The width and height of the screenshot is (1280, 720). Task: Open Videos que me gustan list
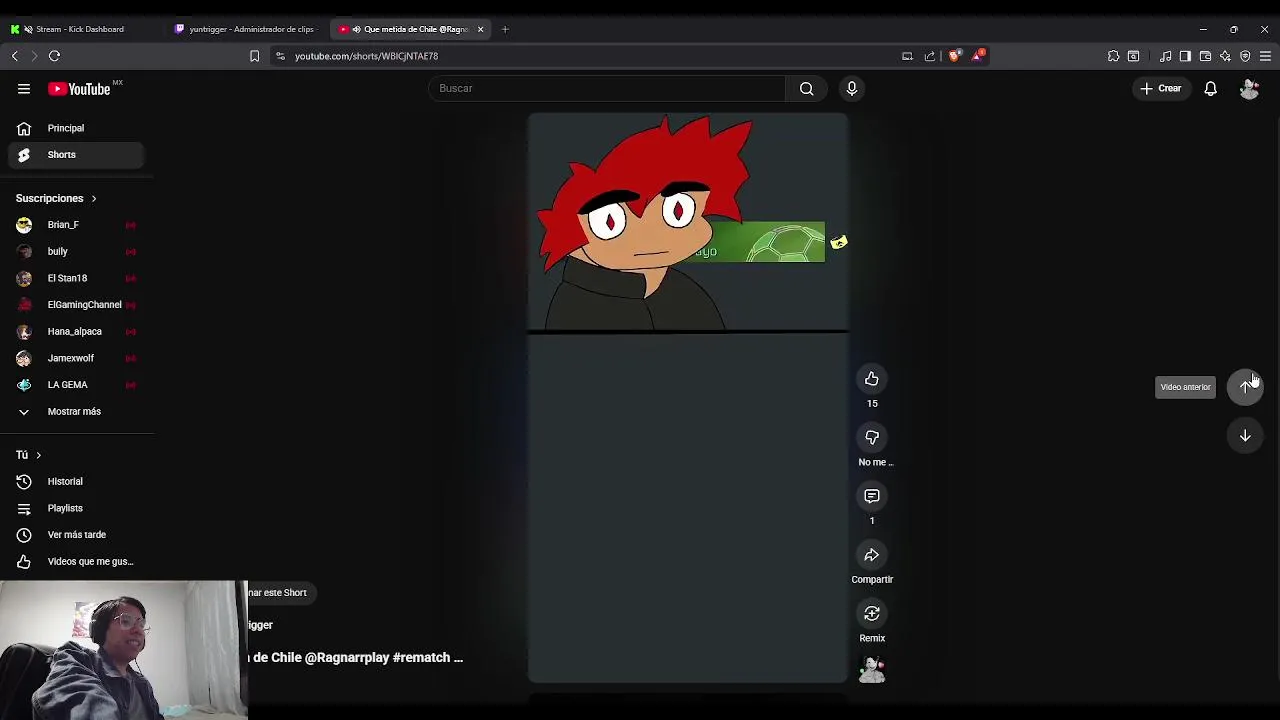(x=77, y=562)
